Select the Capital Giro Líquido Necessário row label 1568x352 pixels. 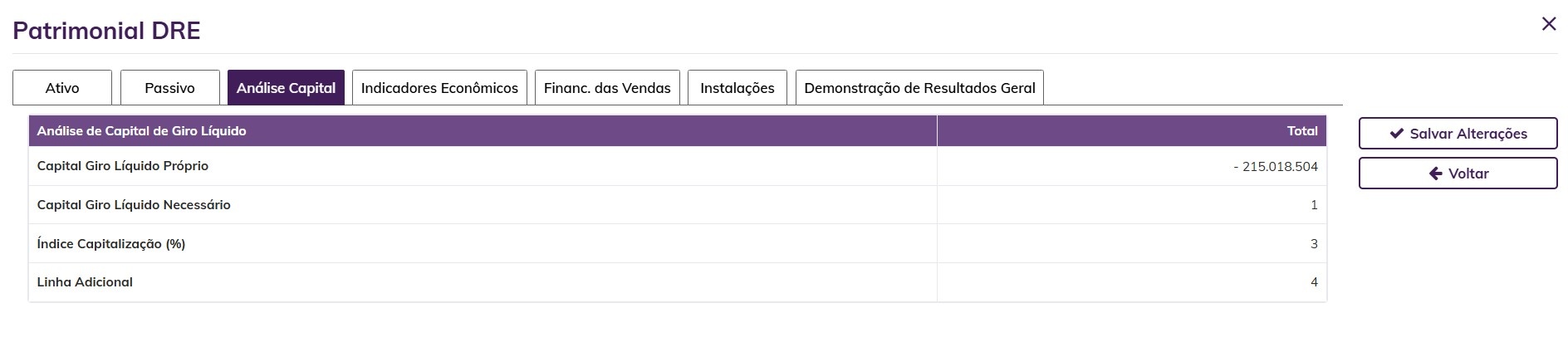pos(134,205)
